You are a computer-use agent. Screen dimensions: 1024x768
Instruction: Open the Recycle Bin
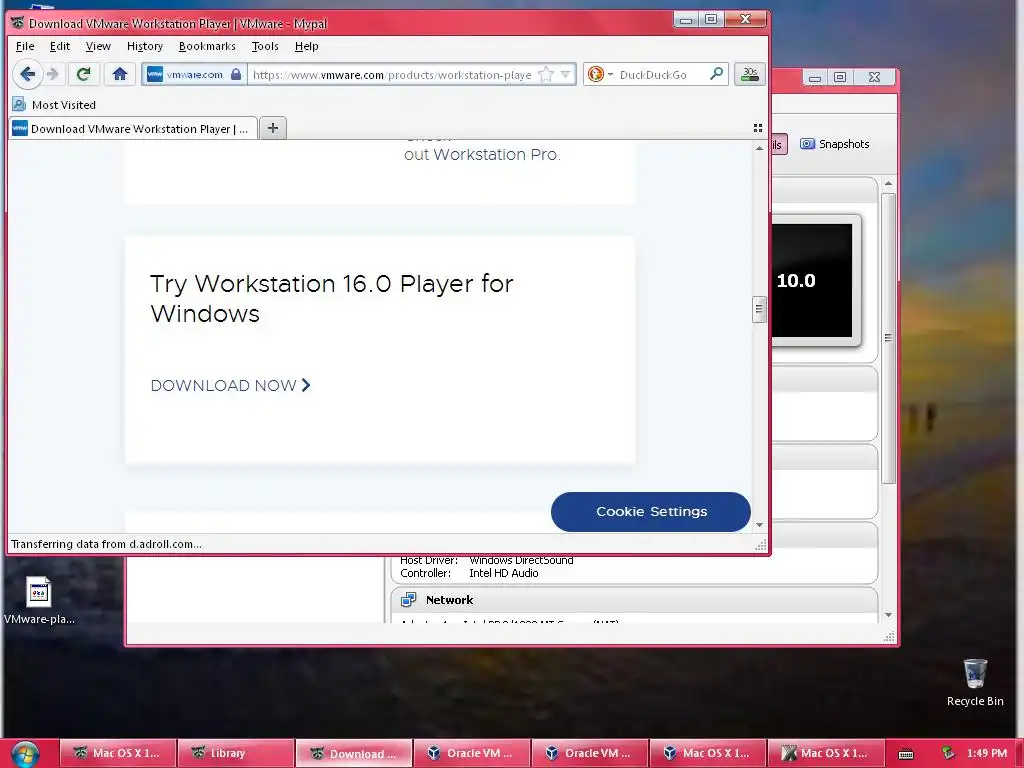point(975,682)
